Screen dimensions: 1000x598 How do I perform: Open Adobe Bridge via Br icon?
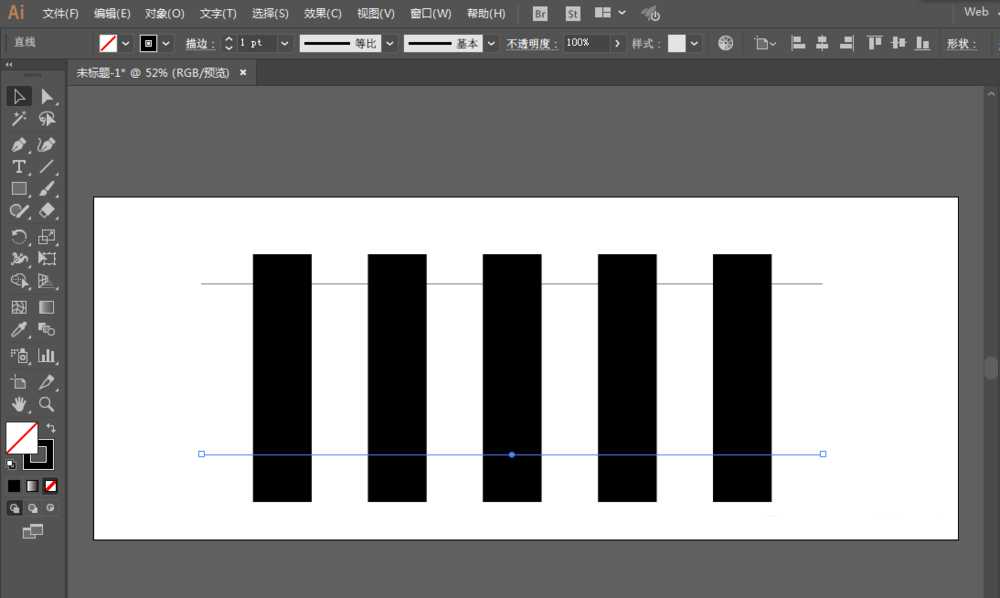540,14
